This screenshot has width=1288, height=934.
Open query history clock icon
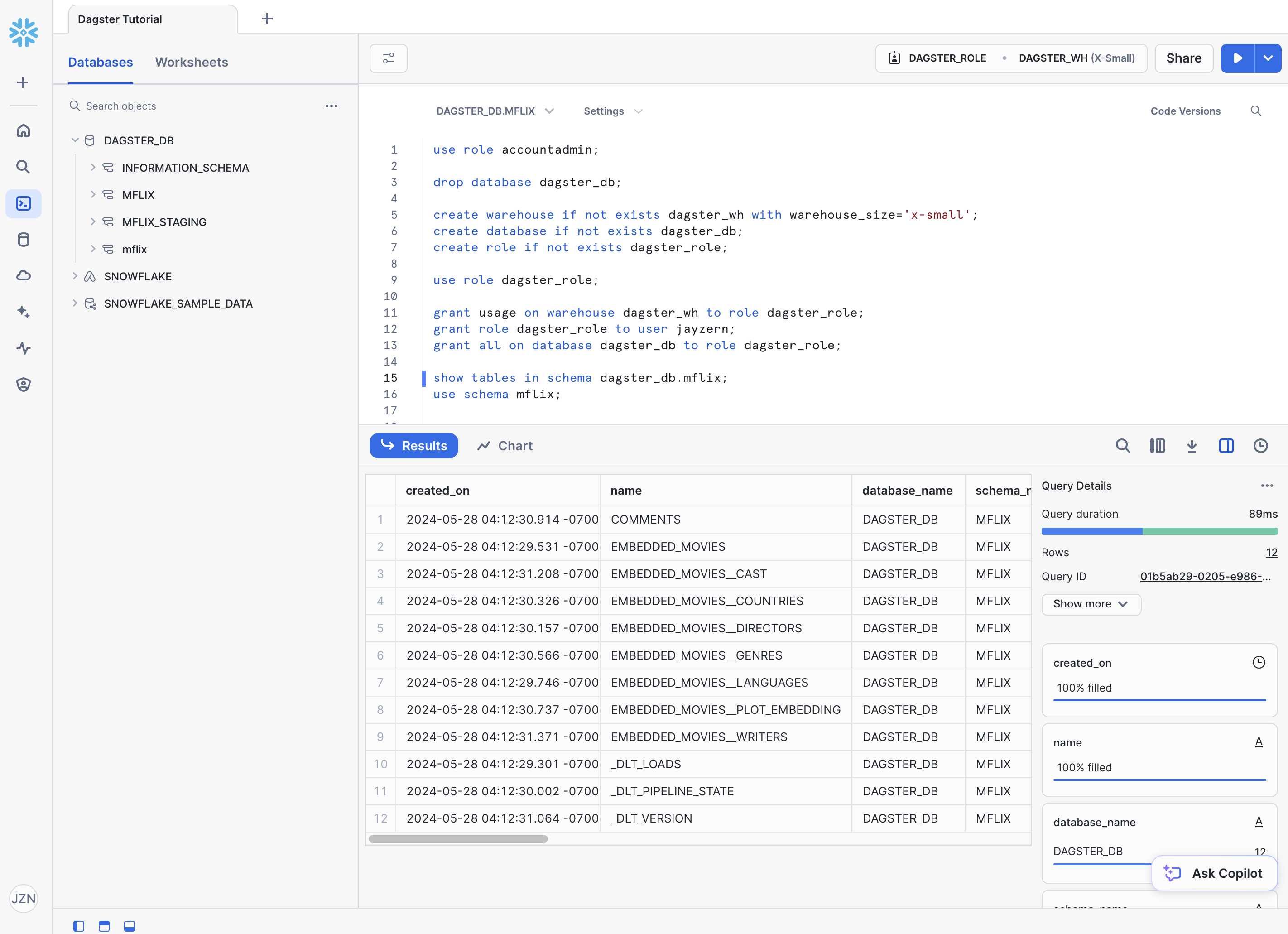click(x=1261, y=446)
